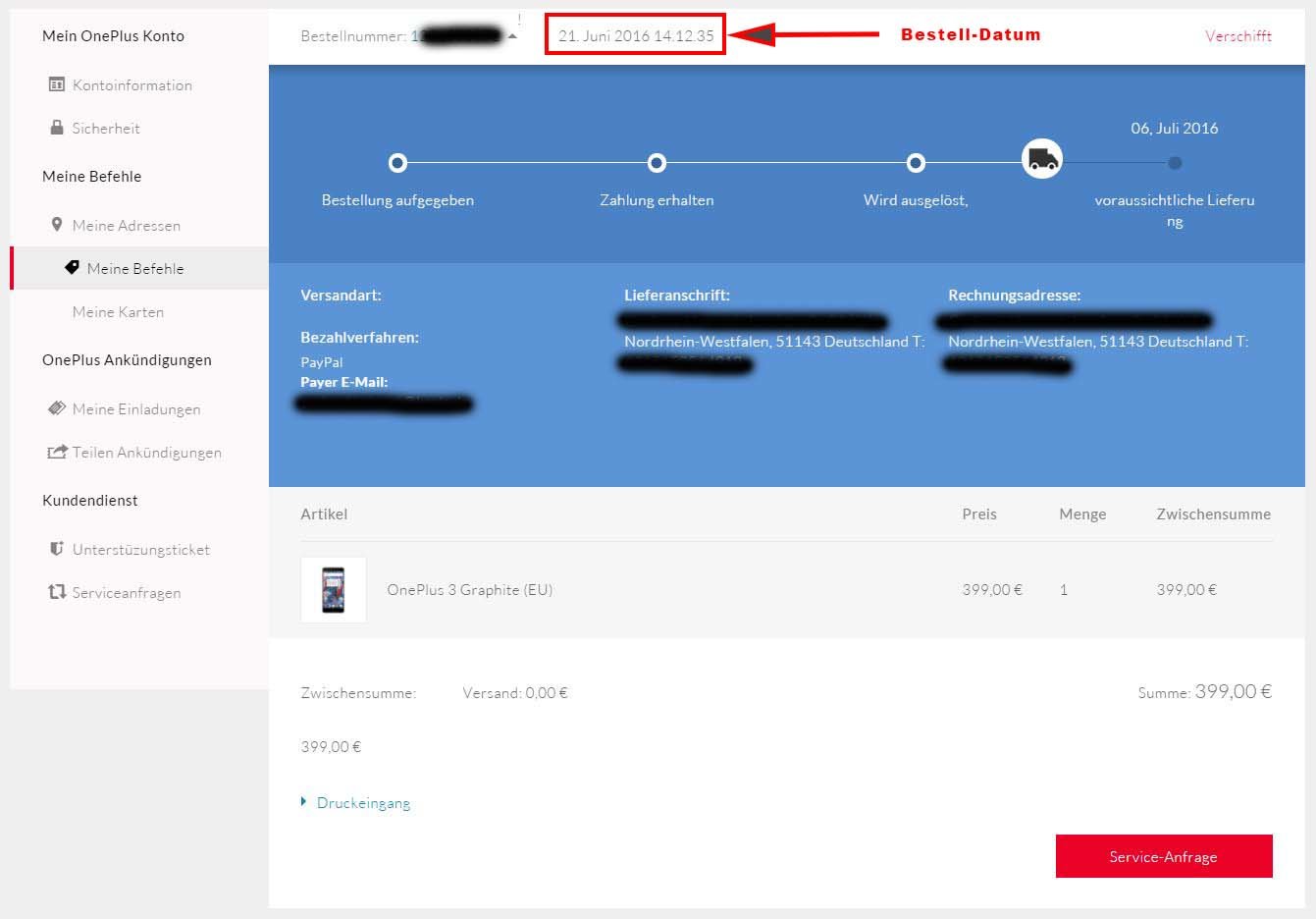Click the Summe: 399,00 € total
This screenshot has width=1316, height=919.
tap(1205, 692)
